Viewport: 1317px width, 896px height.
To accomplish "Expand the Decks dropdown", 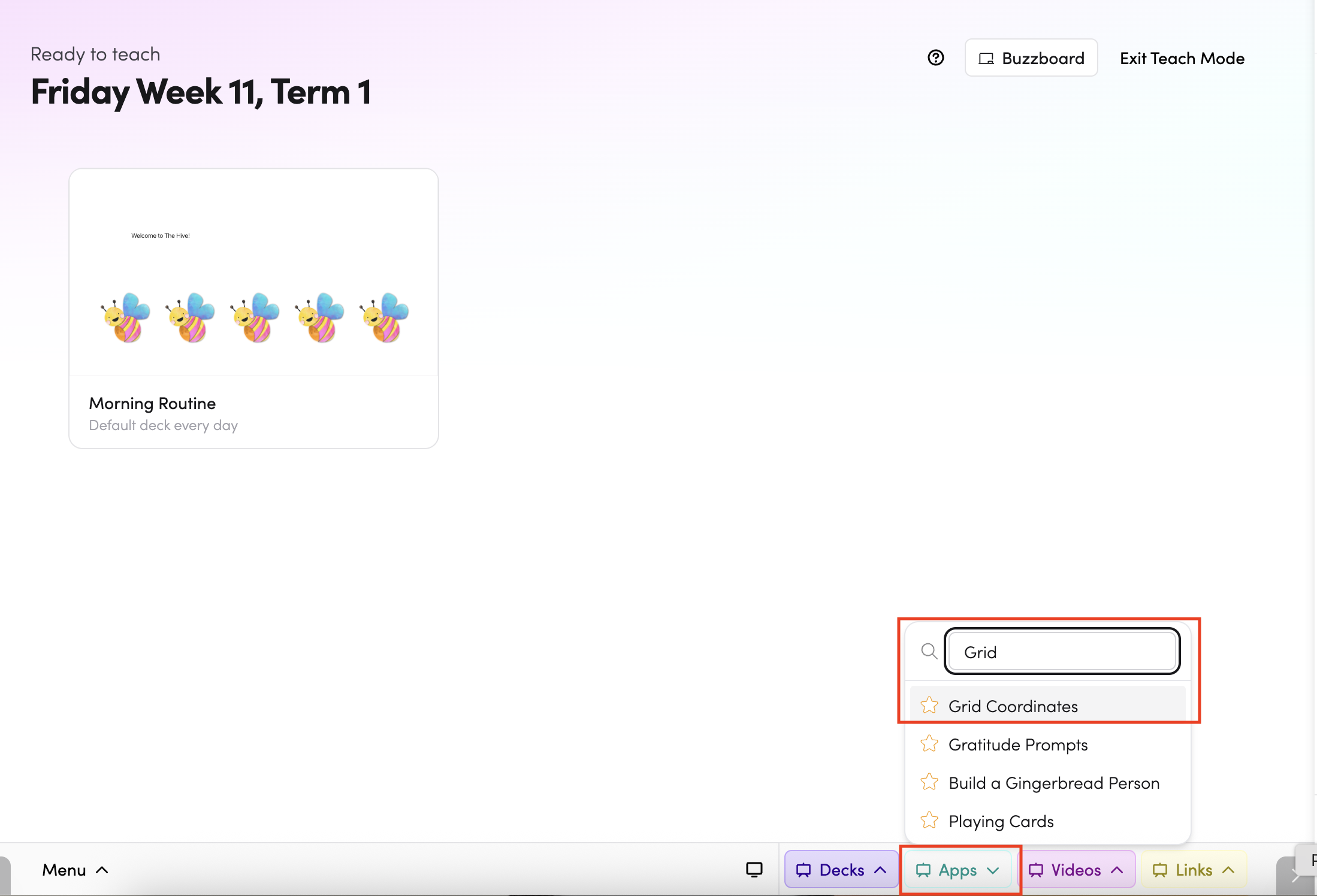I will click(841, 870).
